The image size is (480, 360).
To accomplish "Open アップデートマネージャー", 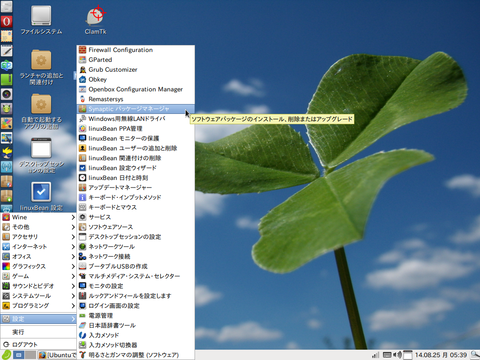I will coord(136,188).
